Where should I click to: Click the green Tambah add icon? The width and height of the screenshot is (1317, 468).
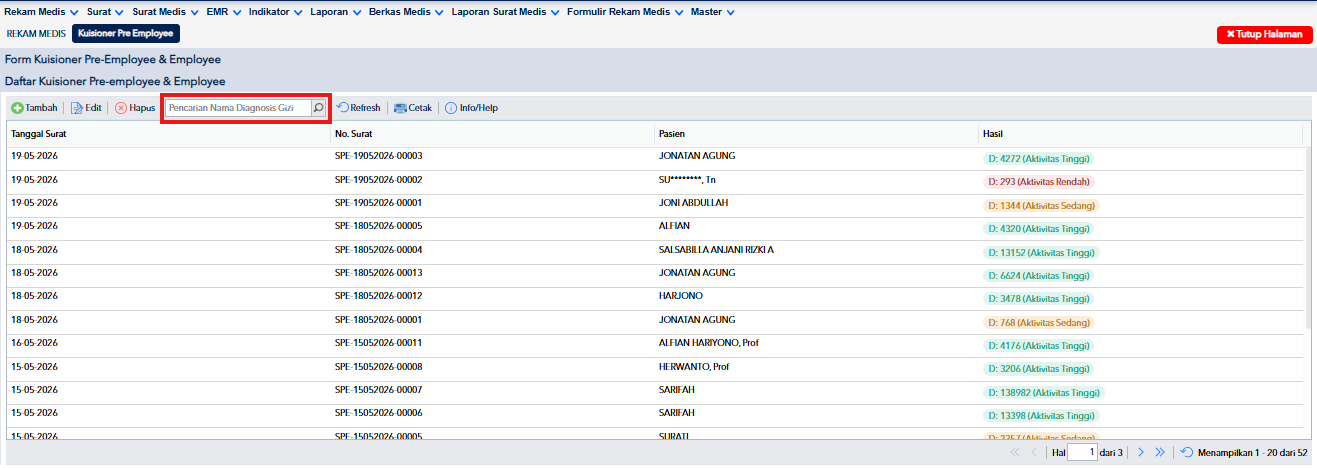click(x=18, y=108)
